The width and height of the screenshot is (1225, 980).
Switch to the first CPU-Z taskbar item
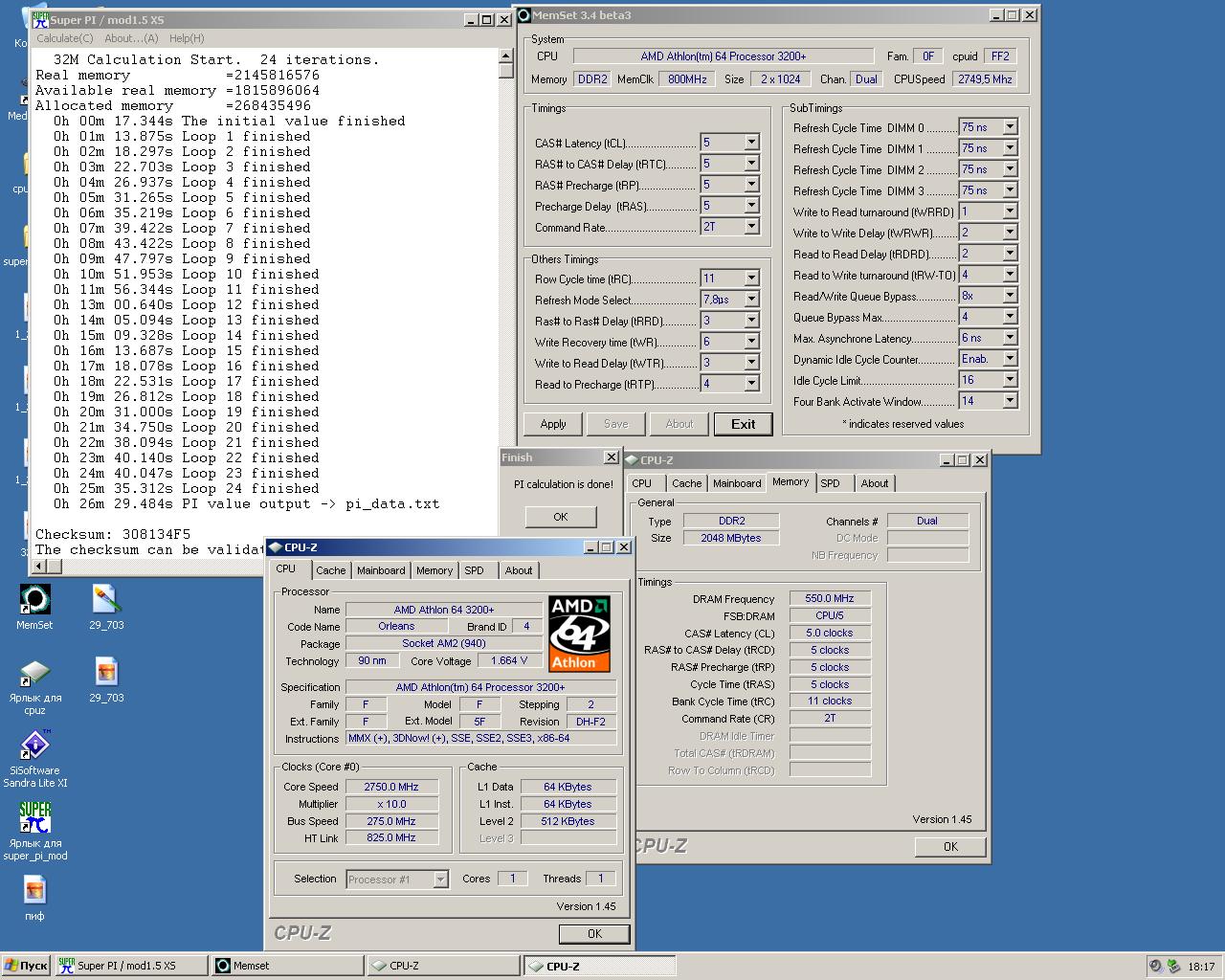pyautogui.click(x=443, y=966)
